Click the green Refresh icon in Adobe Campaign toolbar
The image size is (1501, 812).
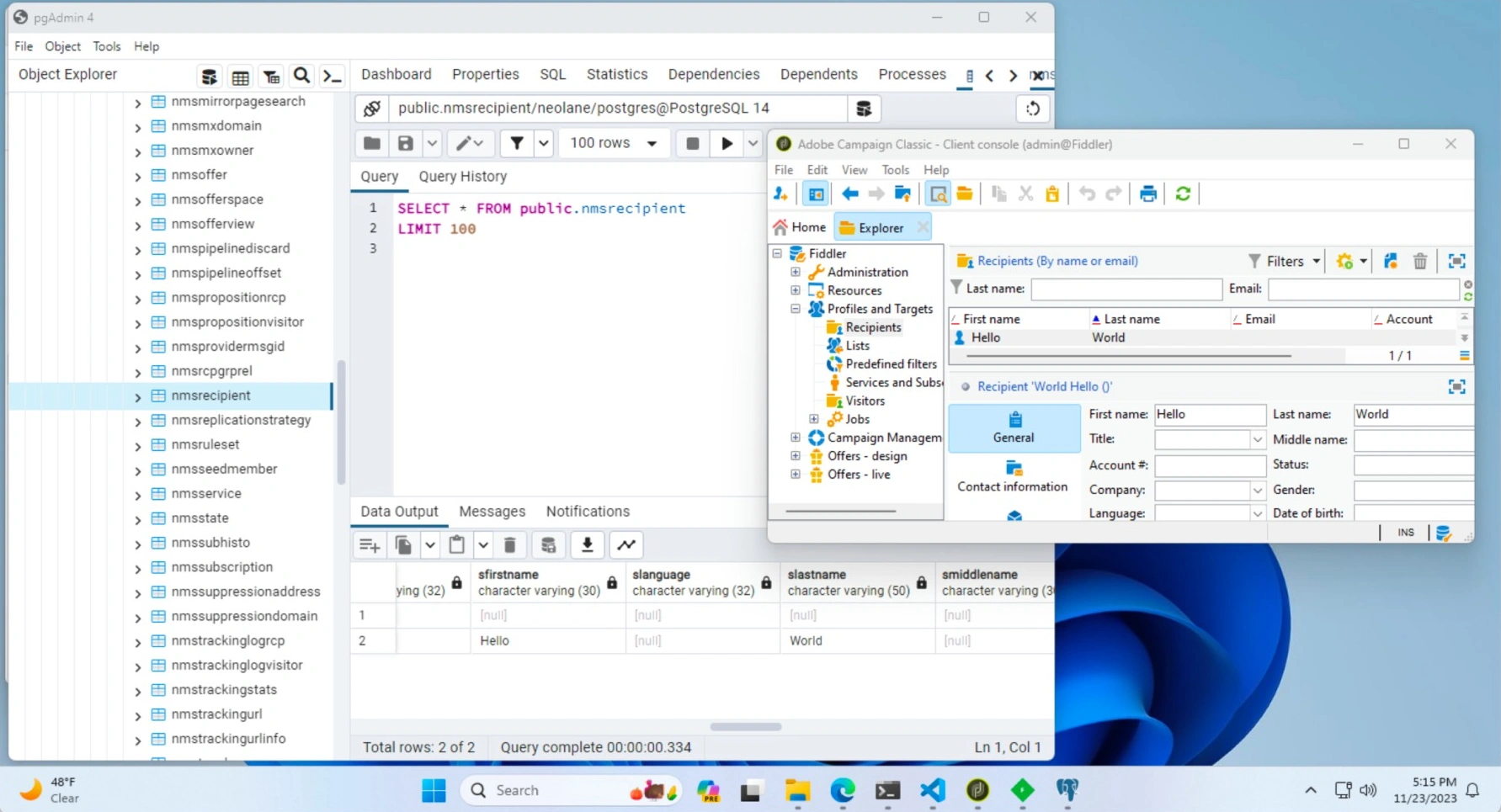coord(1183,194)
